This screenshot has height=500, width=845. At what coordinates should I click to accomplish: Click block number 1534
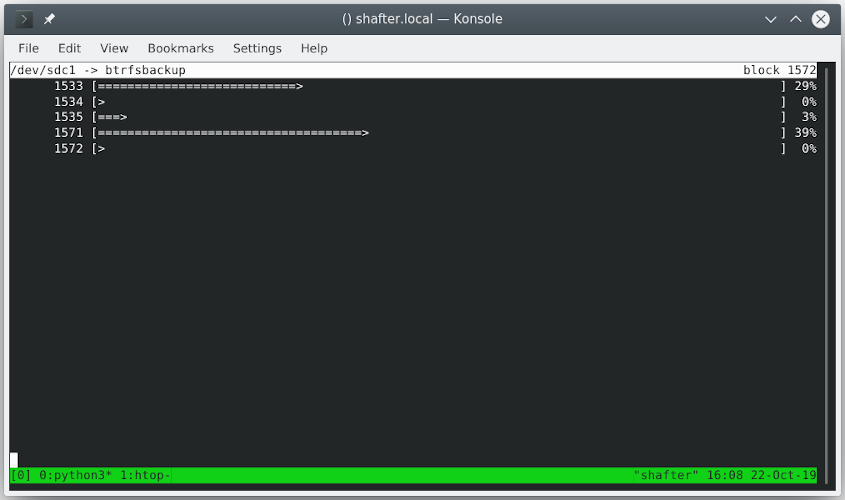pyautogui.click(x=68, y=102)
